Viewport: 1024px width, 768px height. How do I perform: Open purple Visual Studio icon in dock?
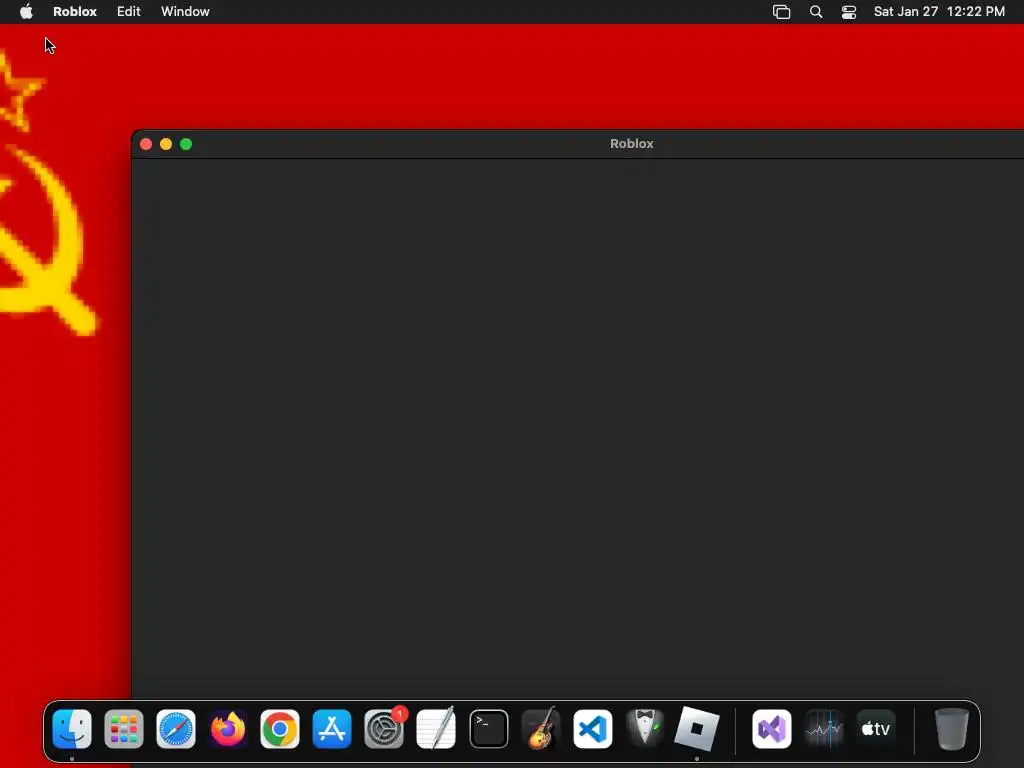coord(772,729)
